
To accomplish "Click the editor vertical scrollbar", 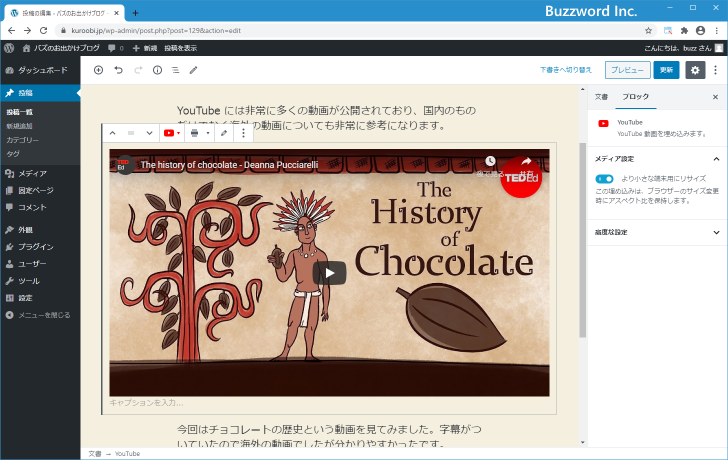I will 583,240.
